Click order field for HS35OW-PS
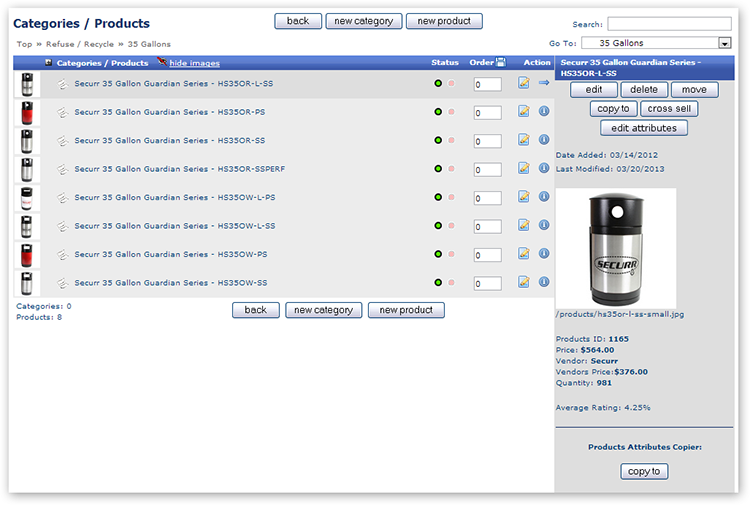This screenshot has width=750, height=505. click(487, 255)
